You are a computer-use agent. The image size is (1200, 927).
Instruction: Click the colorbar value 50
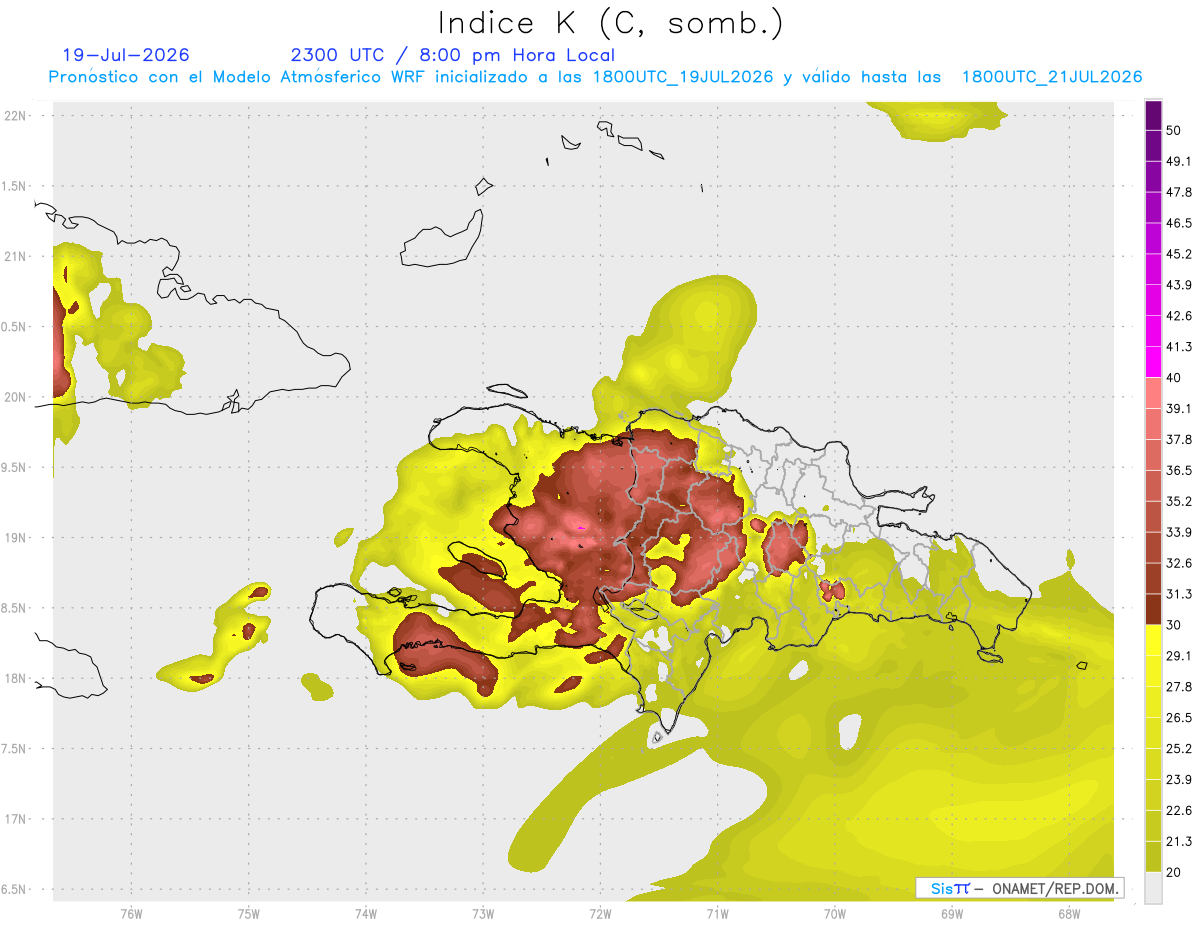[x=1175, y=130]
